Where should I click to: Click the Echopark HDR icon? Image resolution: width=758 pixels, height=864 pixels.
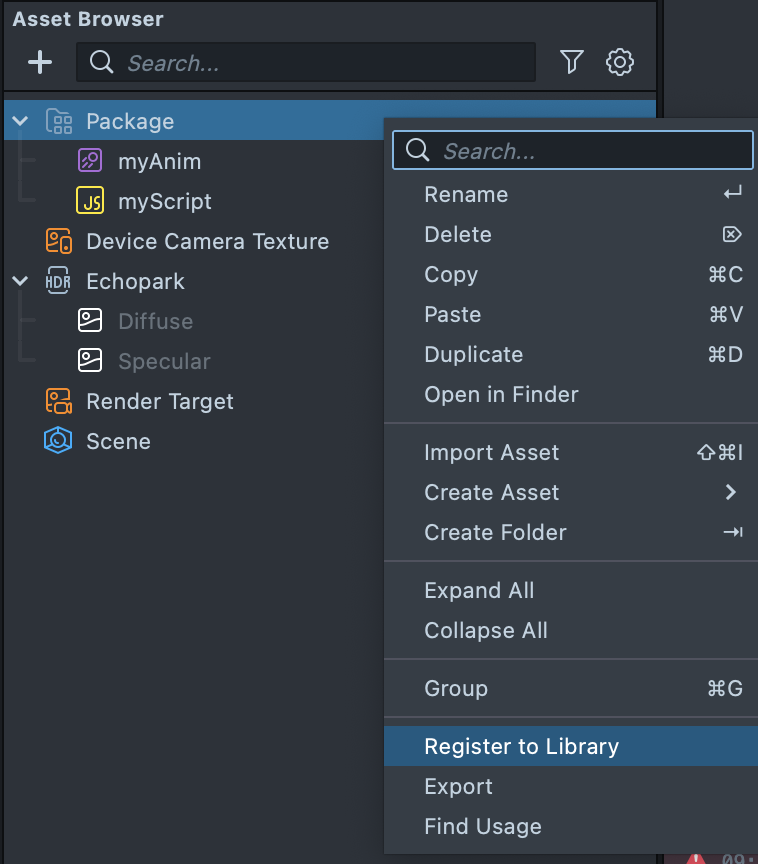click(59, 281)
